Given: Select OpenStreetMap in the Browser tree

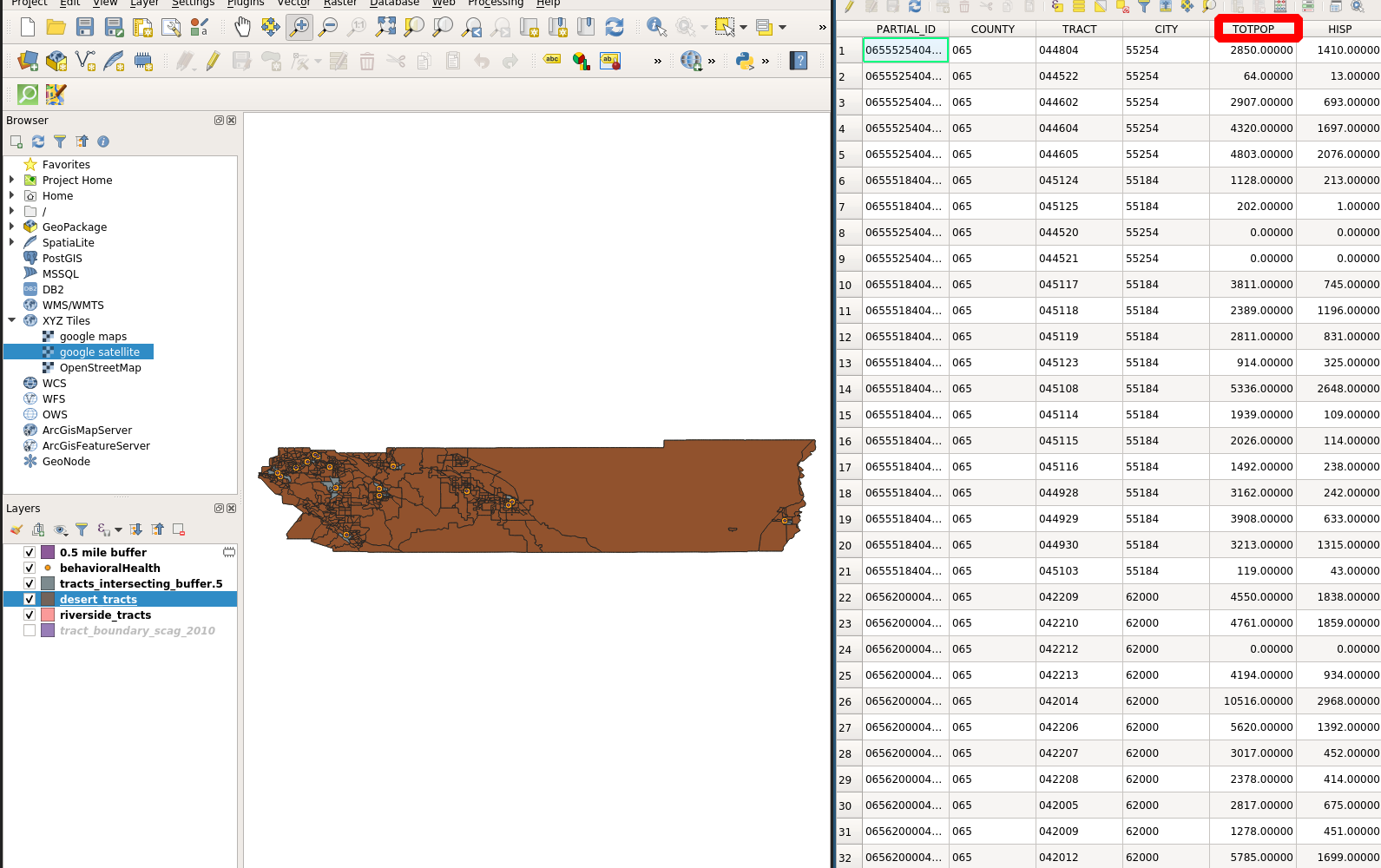Looking at the screenshot, I should coord(100,368).
